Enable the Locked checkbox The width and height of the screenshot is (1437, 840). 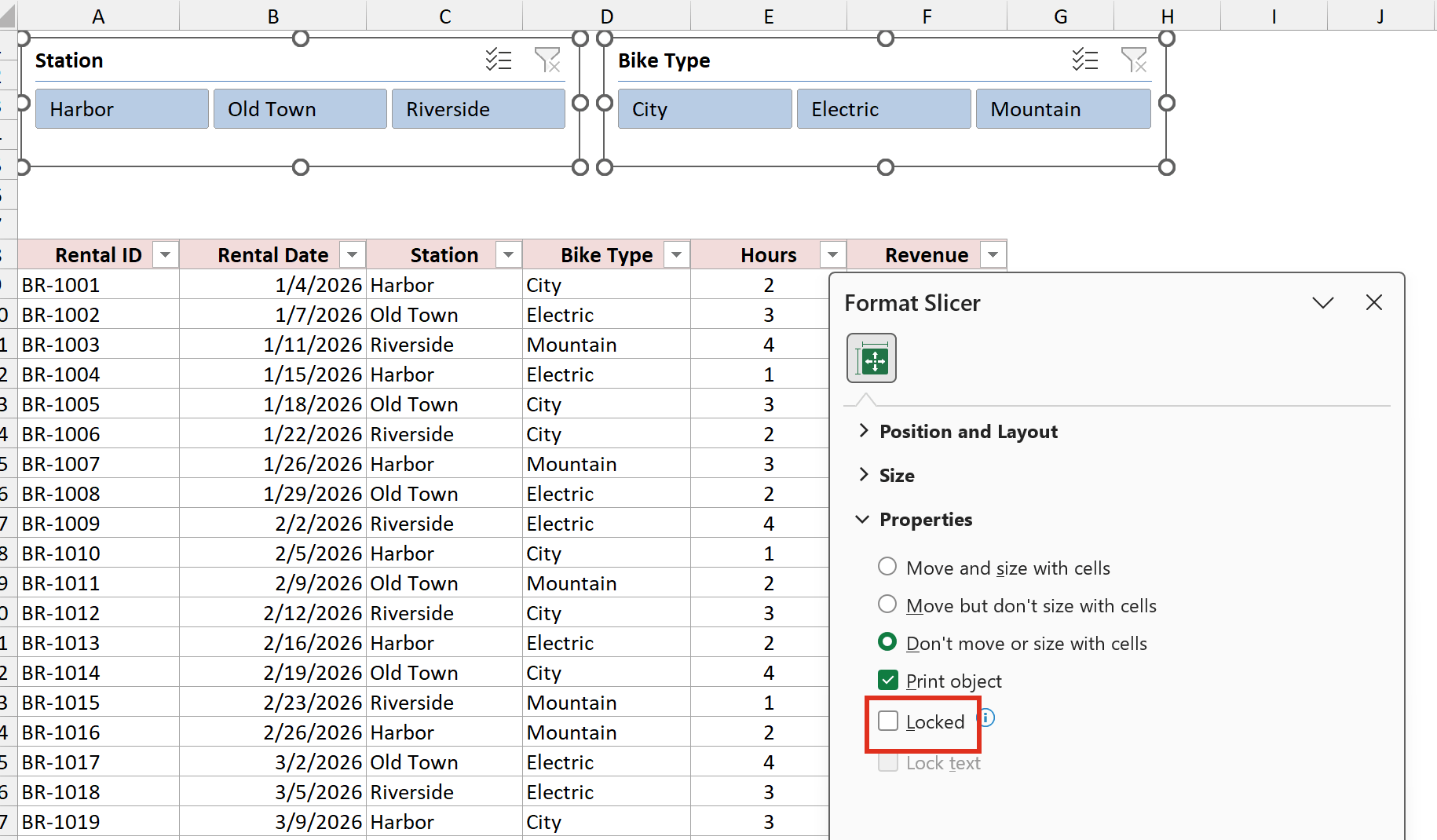(888, 721)
